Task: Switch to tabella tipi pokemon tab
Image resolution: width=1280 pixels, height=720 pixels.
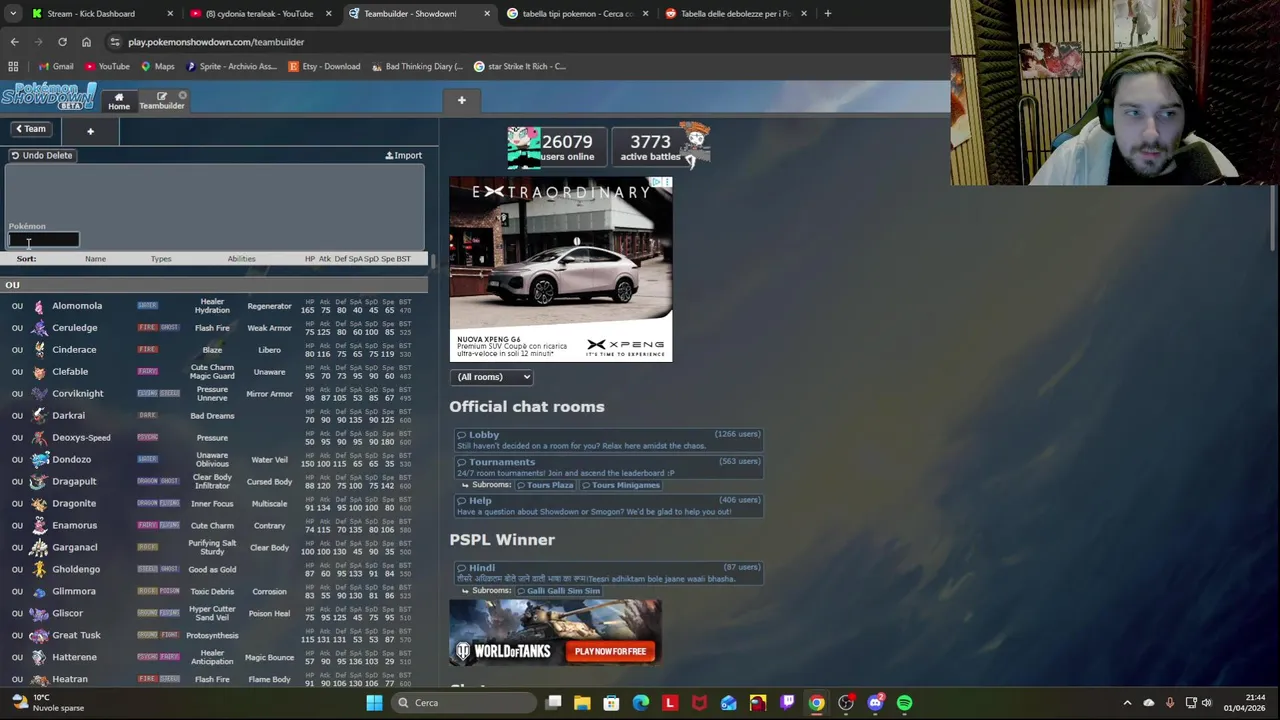Action: (575, 14)
